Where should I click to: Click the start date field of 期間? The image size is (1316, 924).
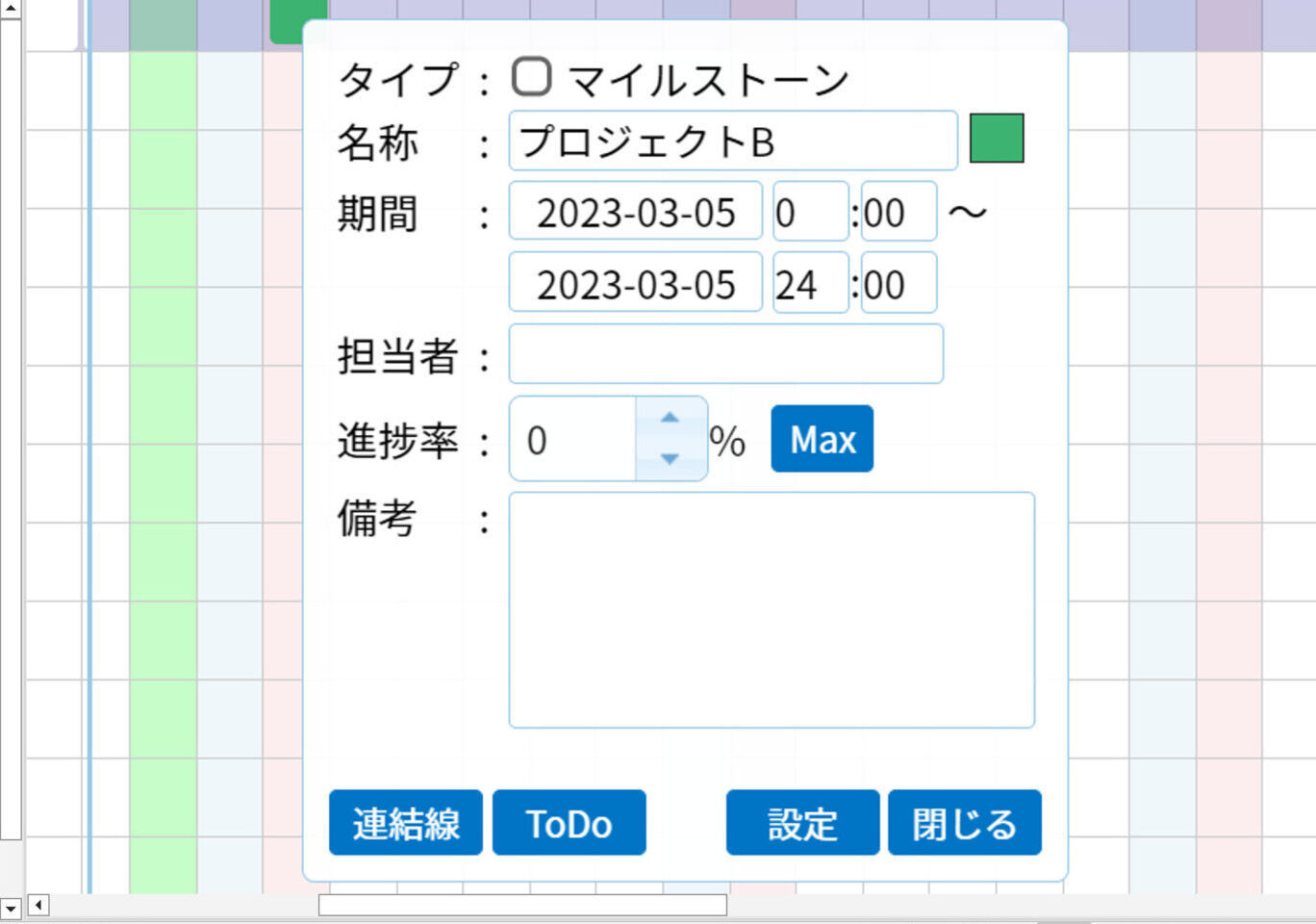click(635, 212)
